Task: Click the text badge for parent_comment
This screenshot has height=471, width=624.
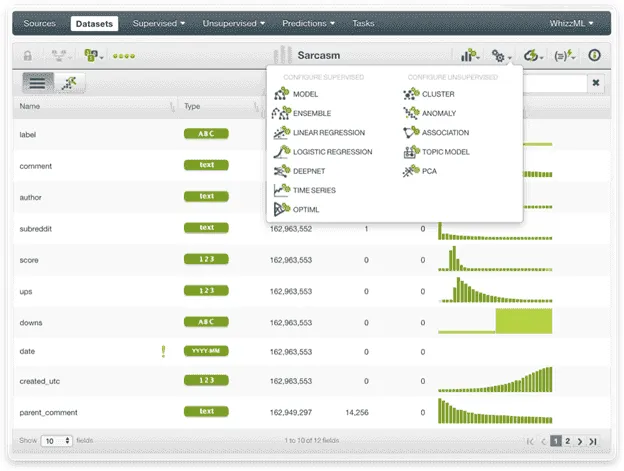Action: pyautogui.click(x=206, y=411)
